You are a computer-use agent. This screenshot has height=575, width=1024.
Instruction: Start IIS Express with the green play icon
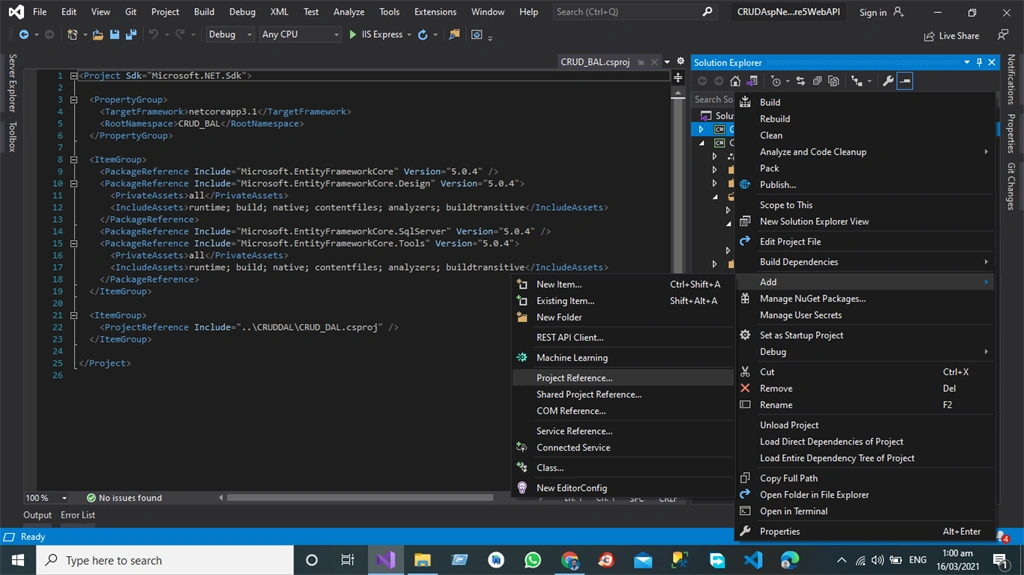[x=353, y=35]
